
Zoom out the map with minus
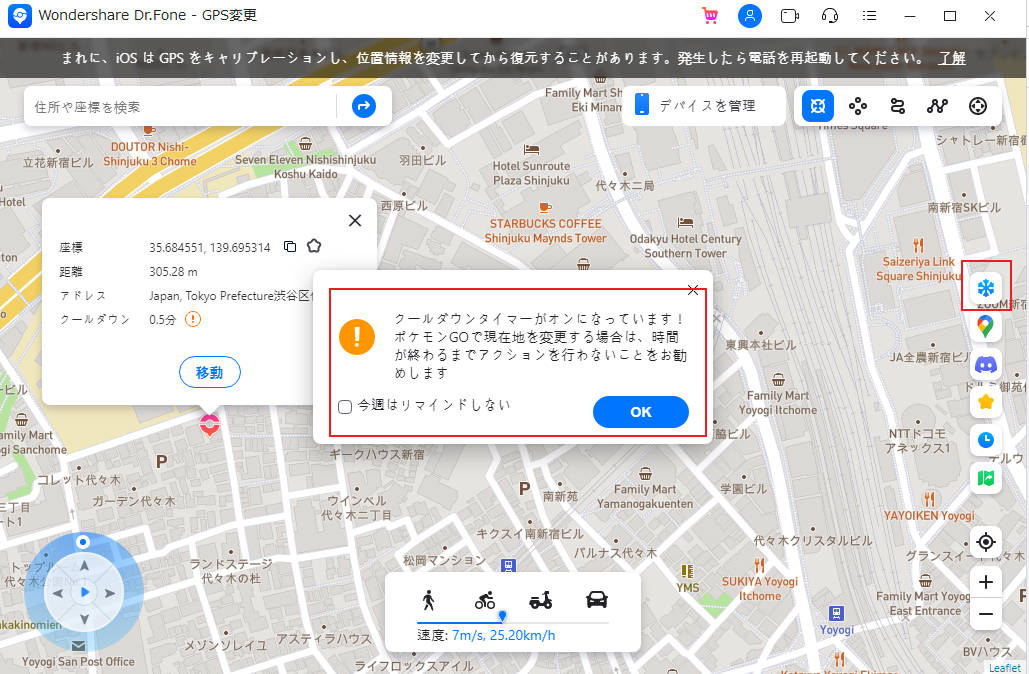(x=986, y=614)
